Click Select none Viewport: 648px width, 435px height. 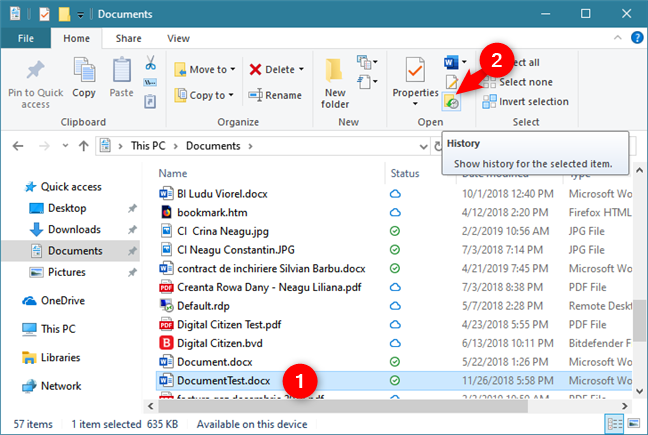(x=517, y=82)
